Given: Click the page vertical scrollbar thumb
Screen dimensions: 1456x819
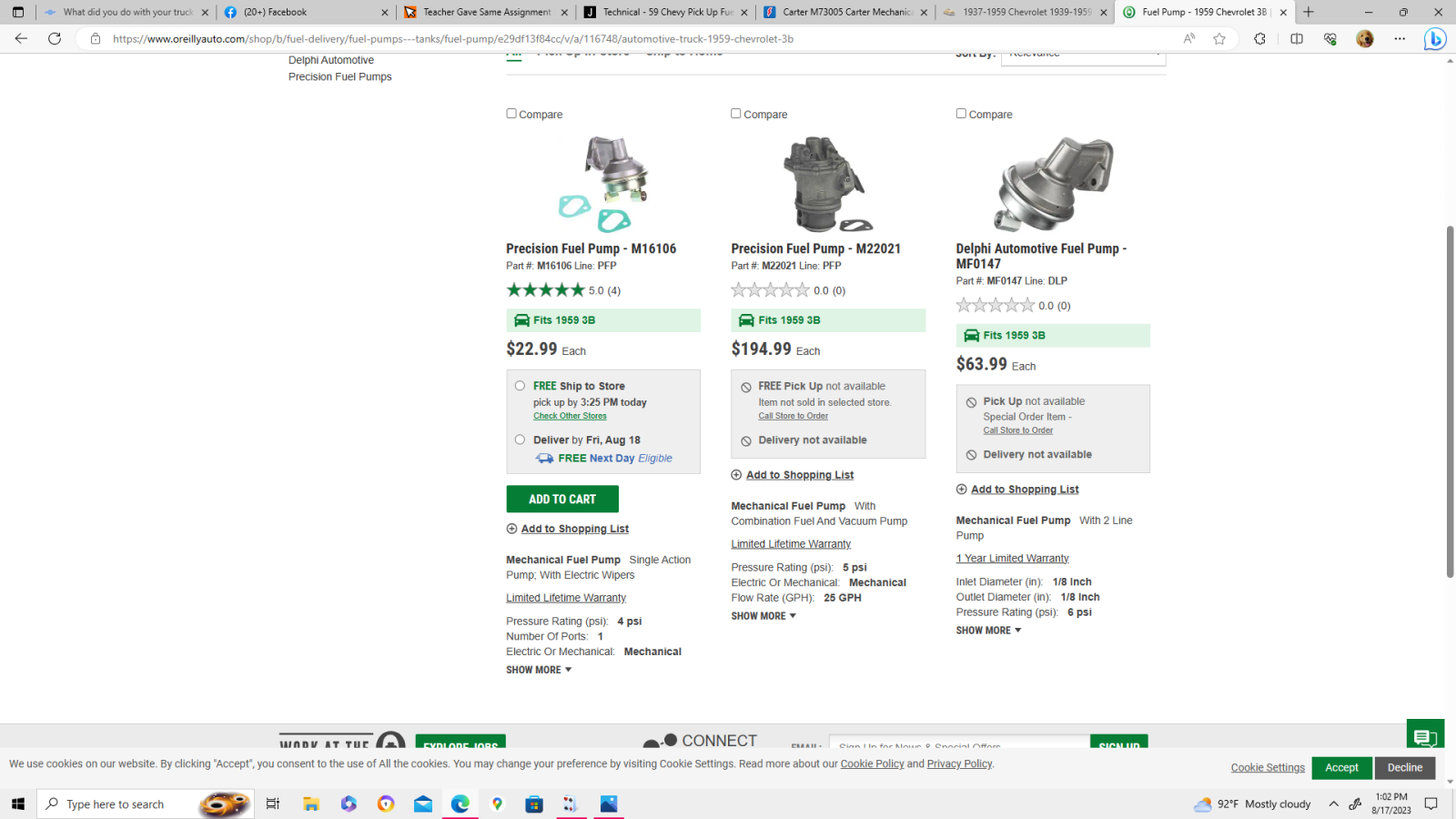Looking at the screenshot, I should click(1450, 400).
